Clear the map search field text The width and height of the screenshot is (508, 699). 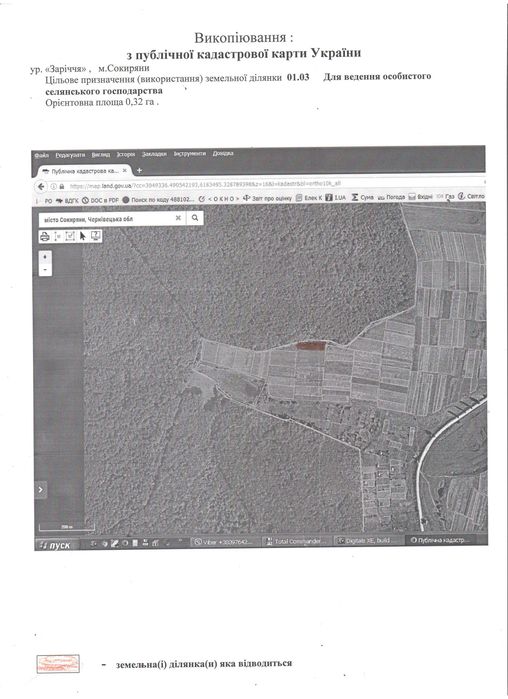tap(178, 218)
